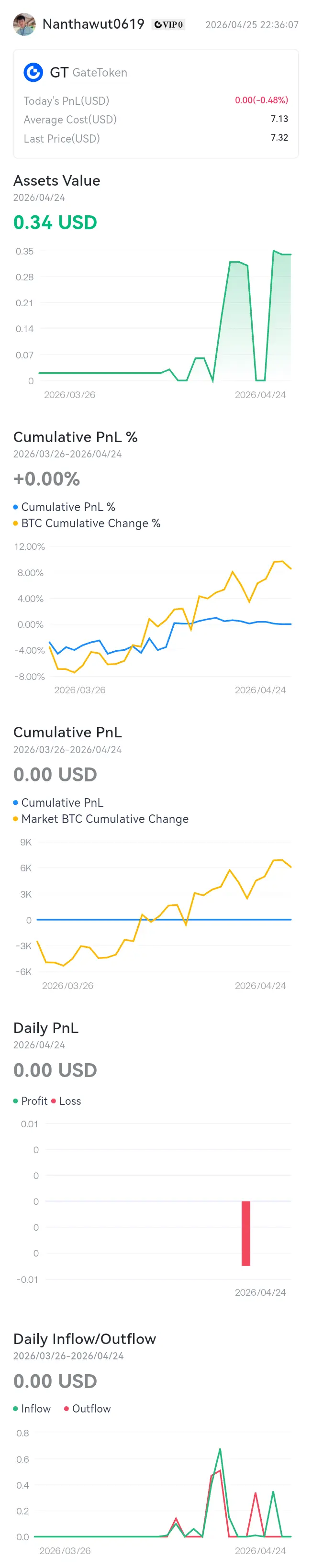This screenshot has width=312, height=1568.
Task: Click the Assets Value chart's rightmost green peak
Action: [274, 251]
